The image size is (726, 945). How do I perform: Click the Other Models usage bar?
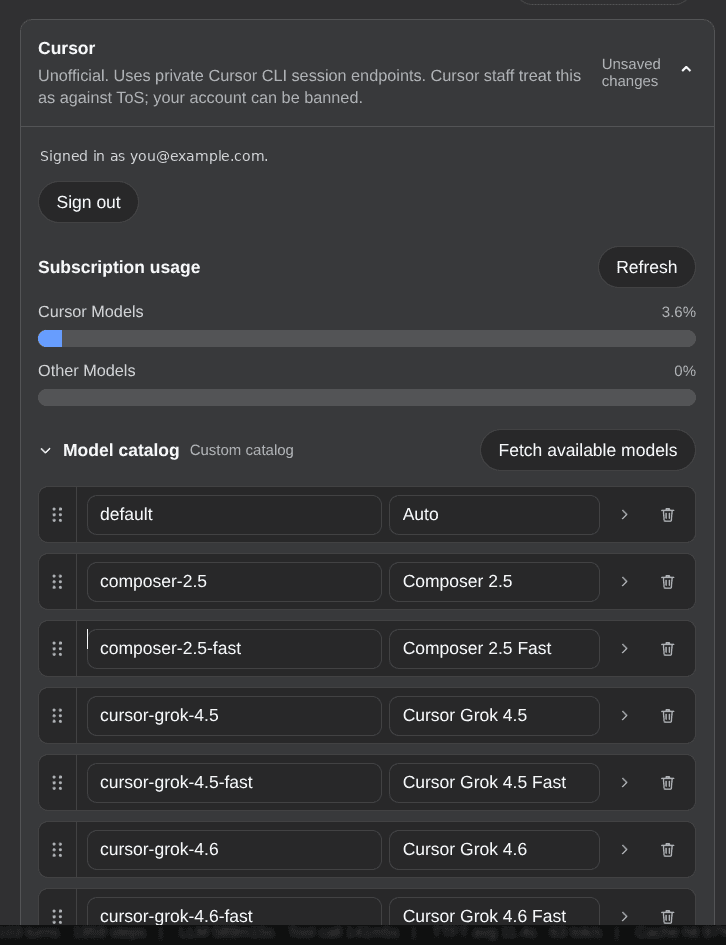[367, 397]
